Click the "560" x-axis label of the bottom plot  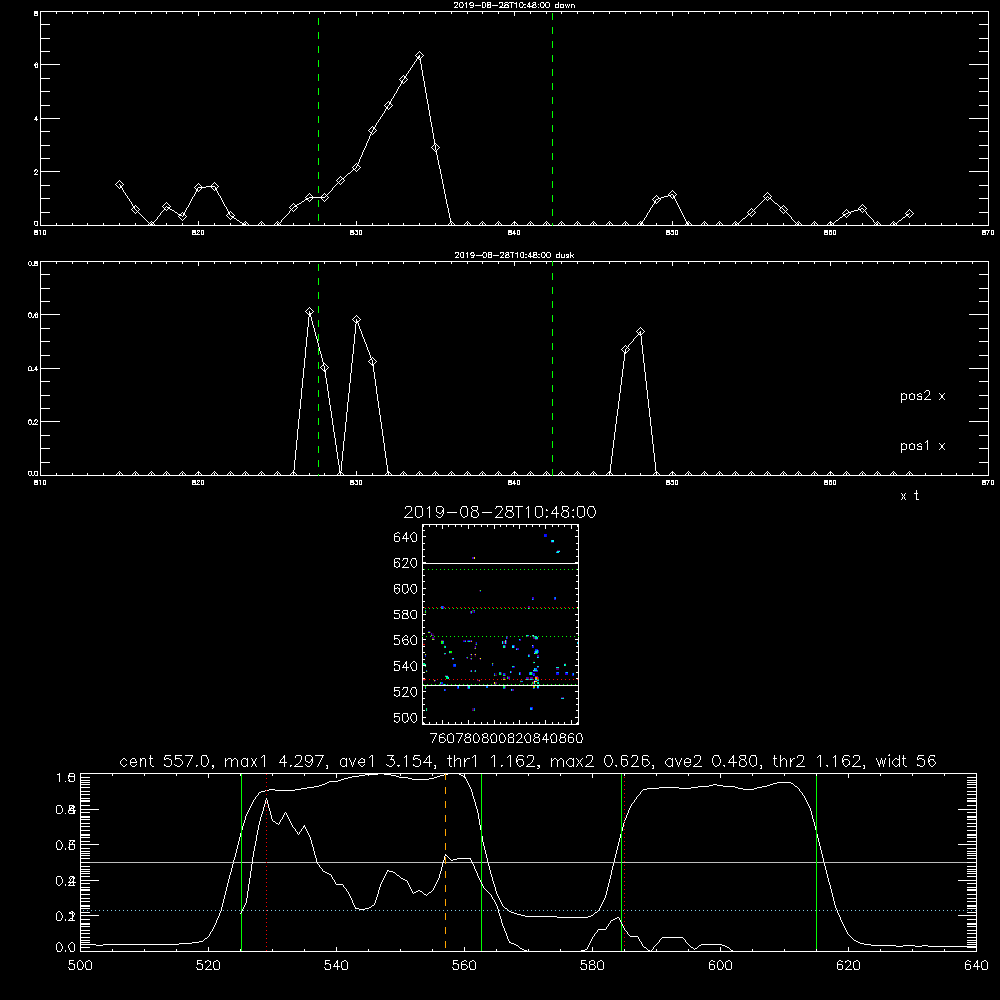pos(464,966)
